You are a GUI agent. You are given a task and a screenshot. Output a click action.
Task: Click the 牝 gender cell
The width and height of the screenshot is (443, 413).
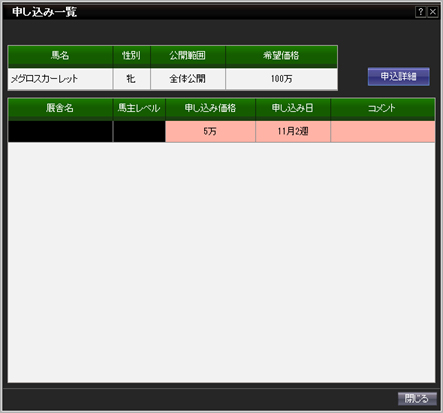coord(132,79)
